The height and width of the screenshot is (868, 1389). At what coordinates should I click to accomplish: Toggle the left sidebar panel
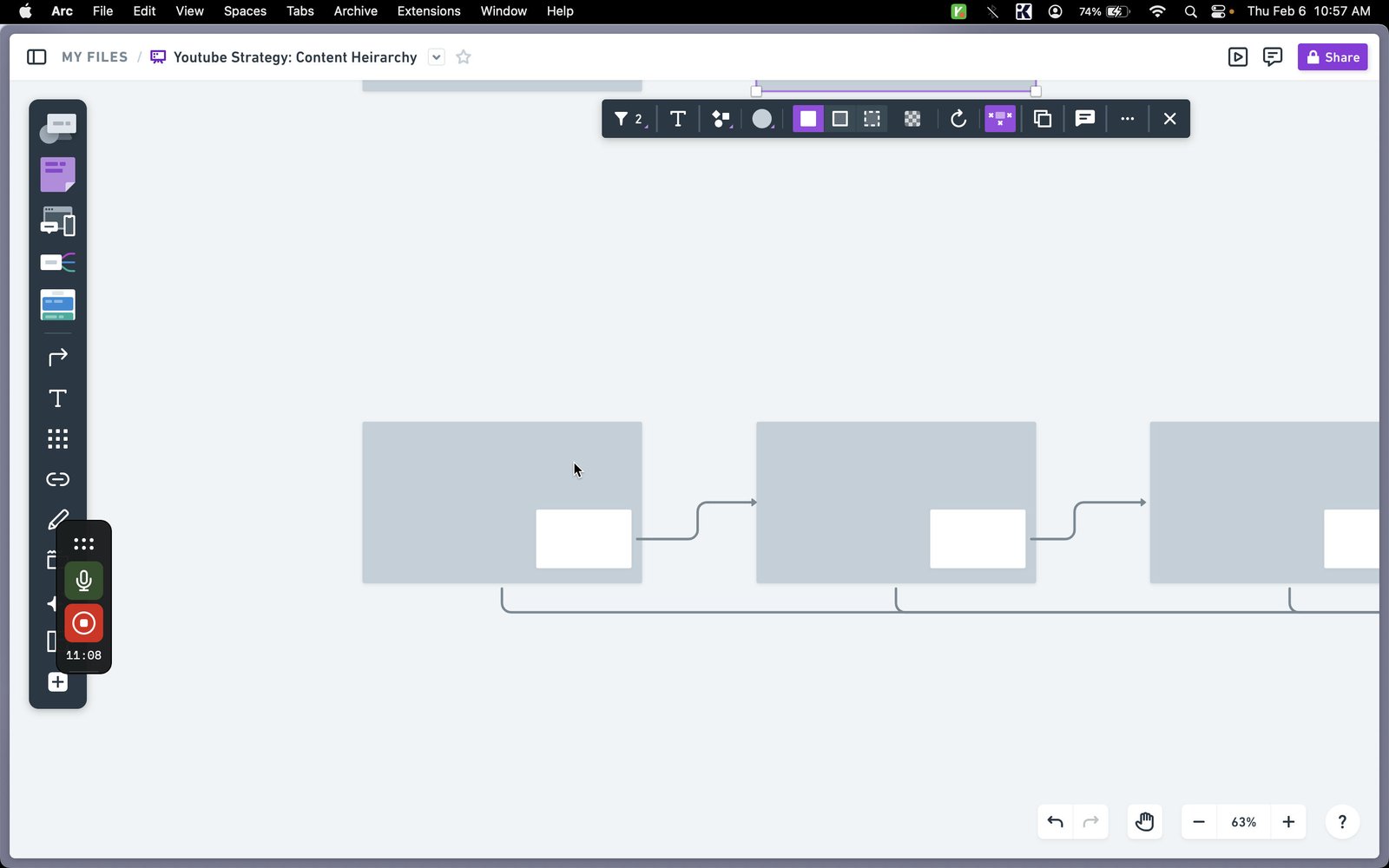(36, 57)
